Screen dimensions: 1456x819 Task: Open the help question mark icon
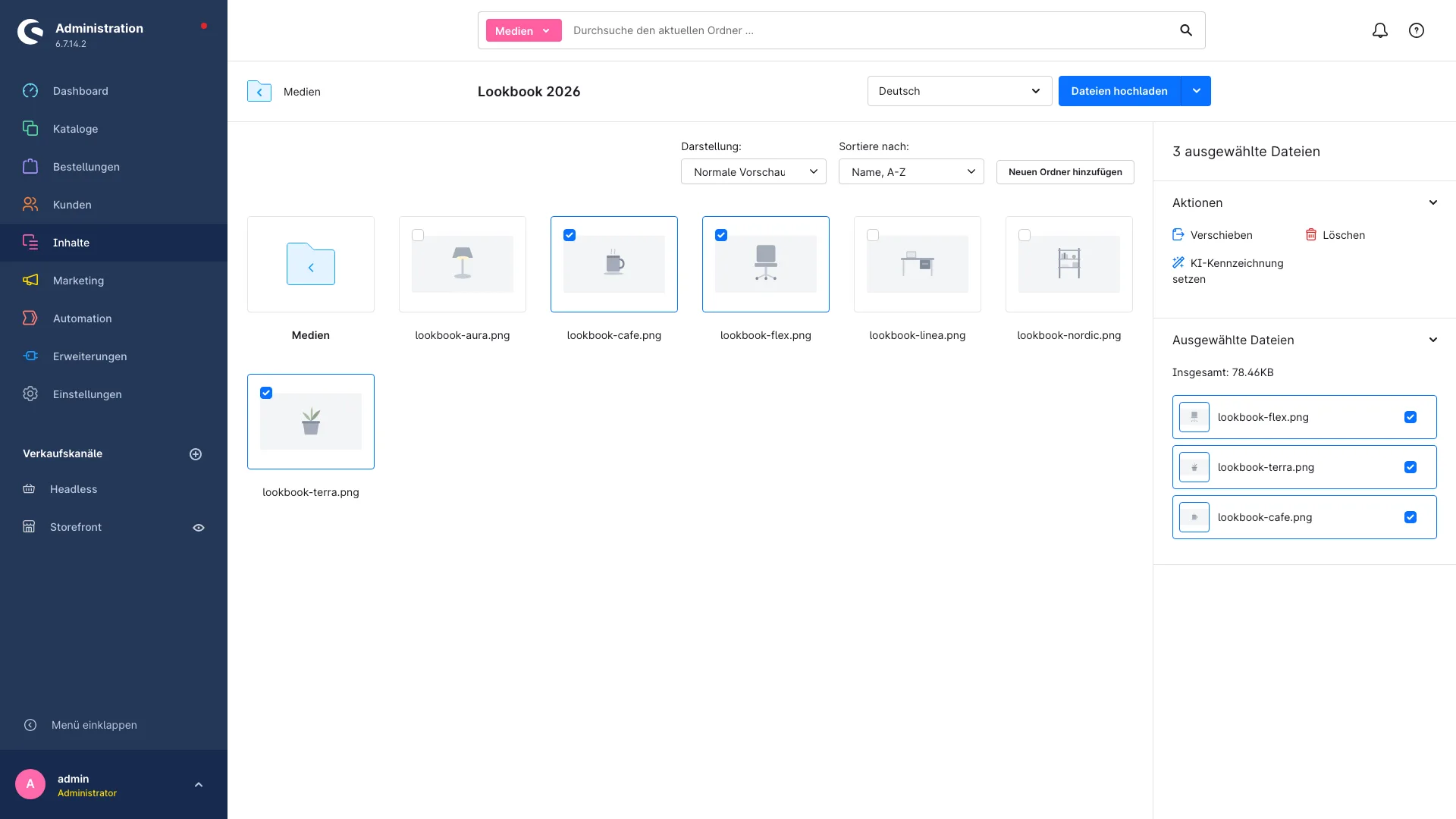1417,30
